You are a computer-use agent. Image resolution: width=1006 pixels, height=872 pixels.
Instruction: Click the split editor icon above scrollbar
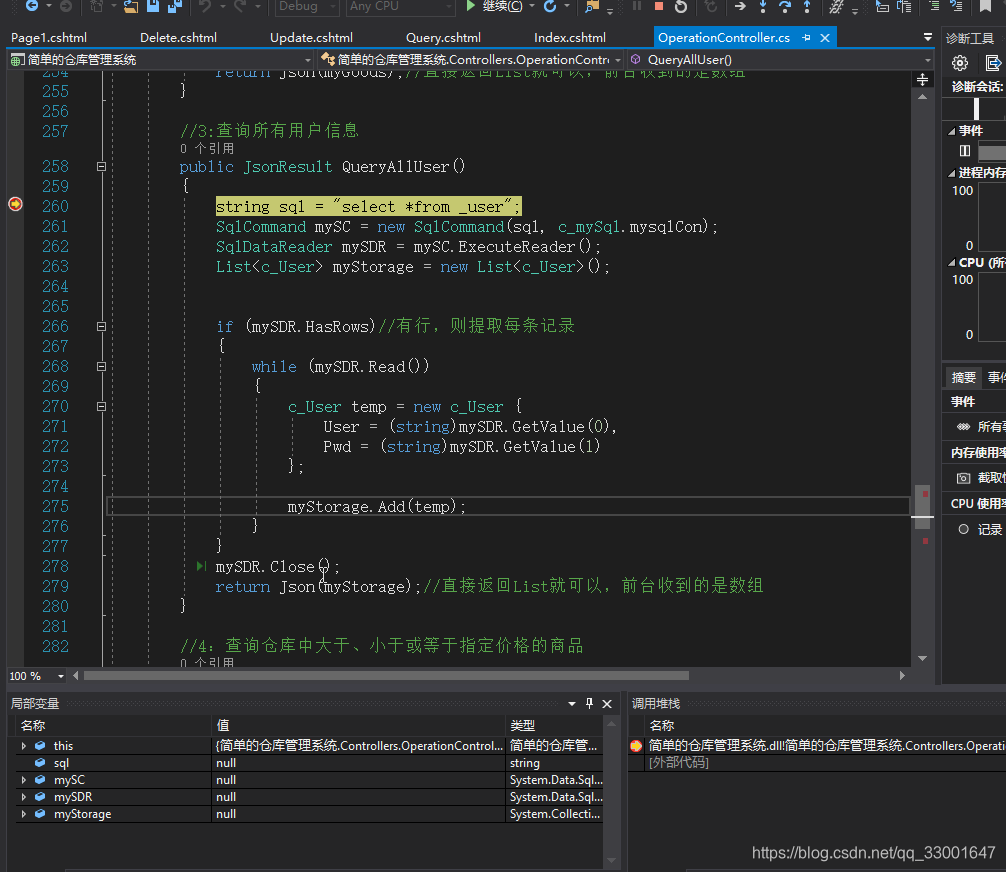(923, 80)
